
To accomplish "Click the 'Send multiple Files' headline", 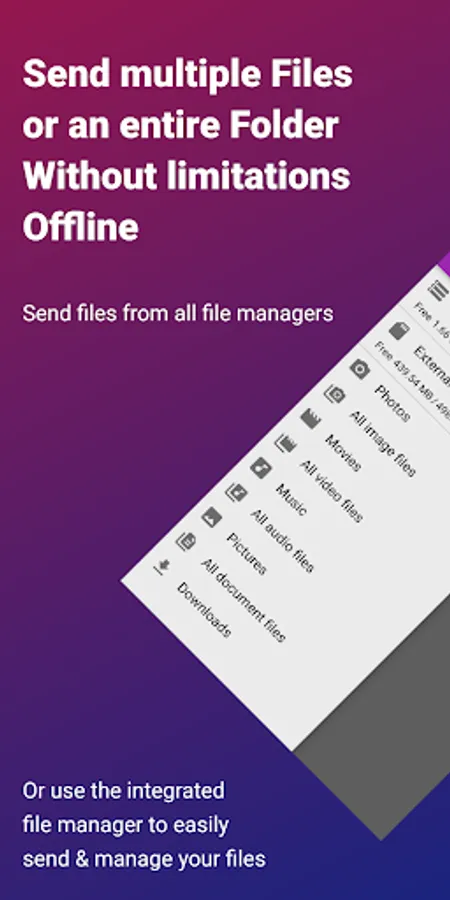I will pyautogui.click(x=188, y=73).
